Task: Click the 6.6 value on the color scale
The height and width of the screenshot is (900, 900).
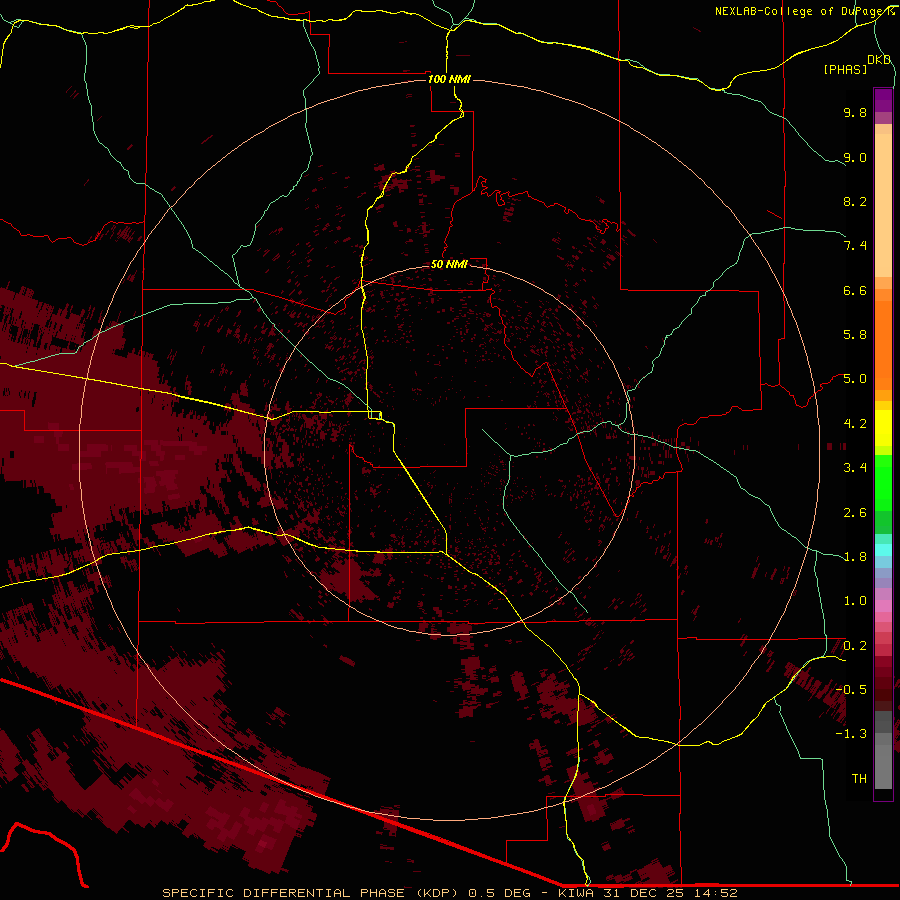Action: pyautogui.click(x=855, y=290)
